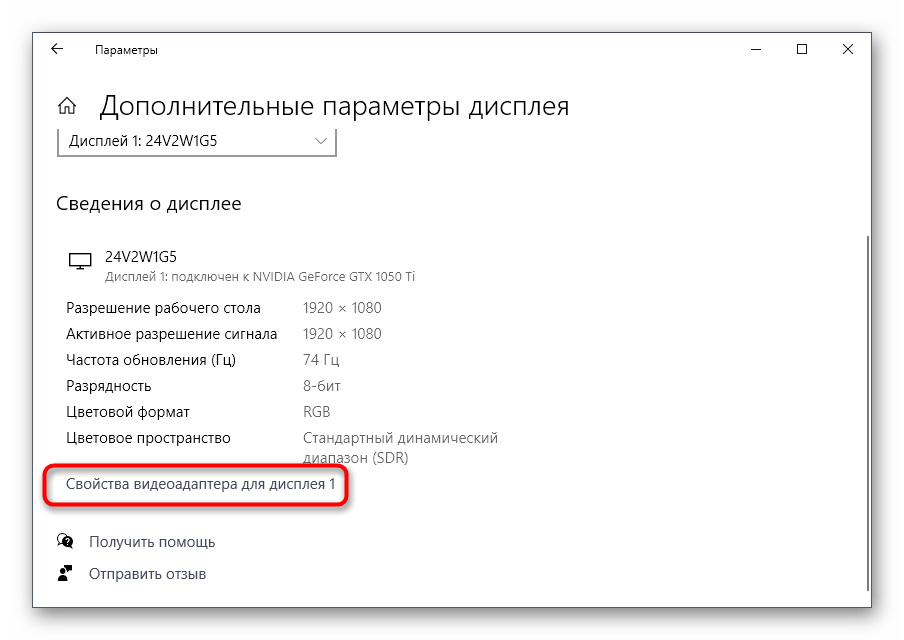Image resolution: width=904 pixels, height=640 pixels.
Task: Click the back arrow in title bar
Action: (57, 49)
